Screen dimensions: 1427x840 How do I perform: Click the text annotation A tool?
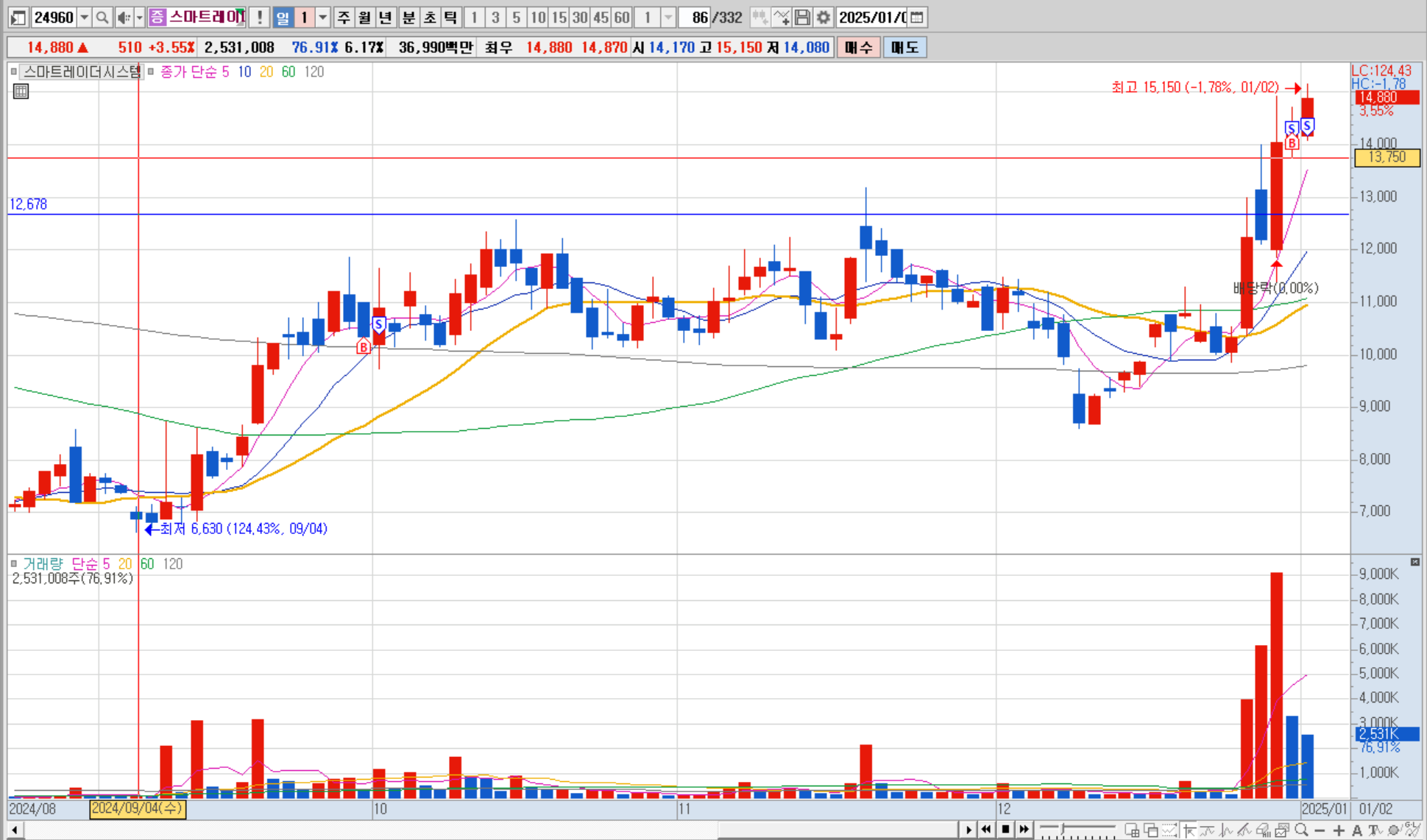(1356, 830)
